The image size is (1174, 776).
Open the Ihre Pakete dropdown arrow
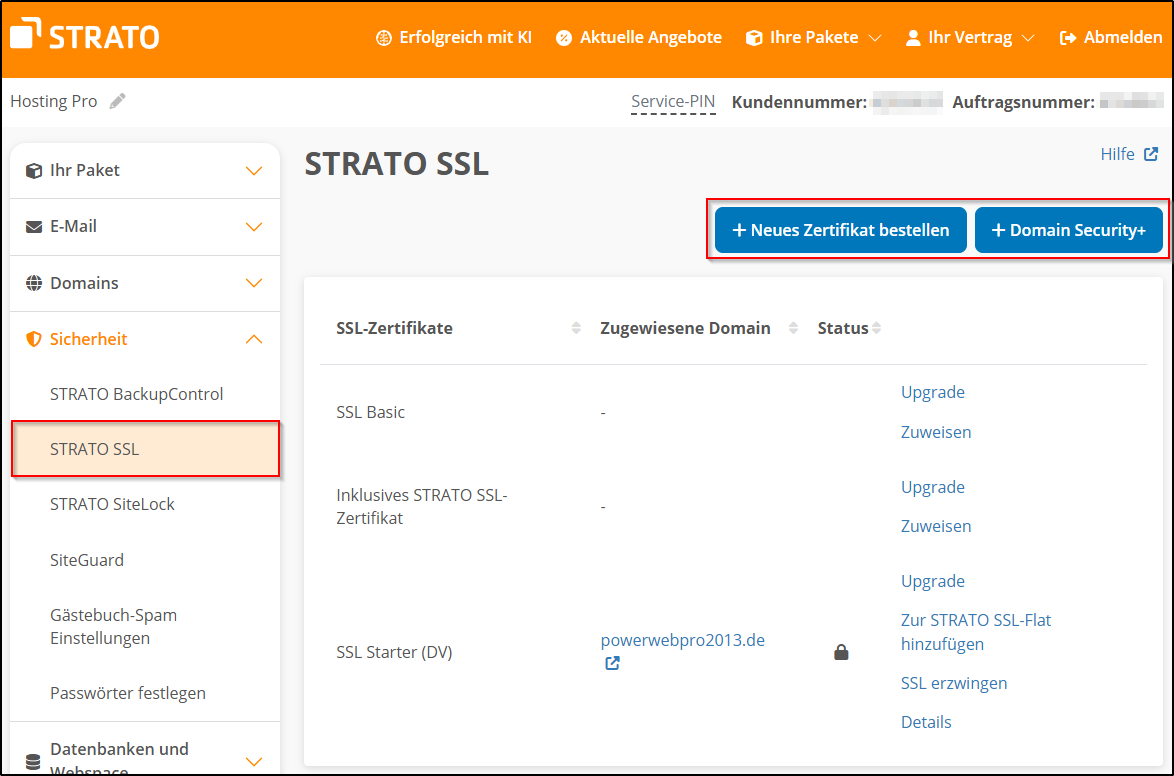tap(875, 38)
